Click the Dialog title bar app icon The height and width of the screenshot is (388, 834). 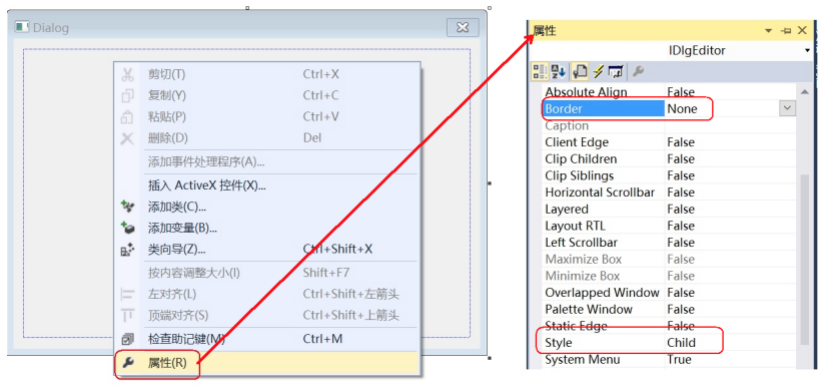tap(22, 27)
